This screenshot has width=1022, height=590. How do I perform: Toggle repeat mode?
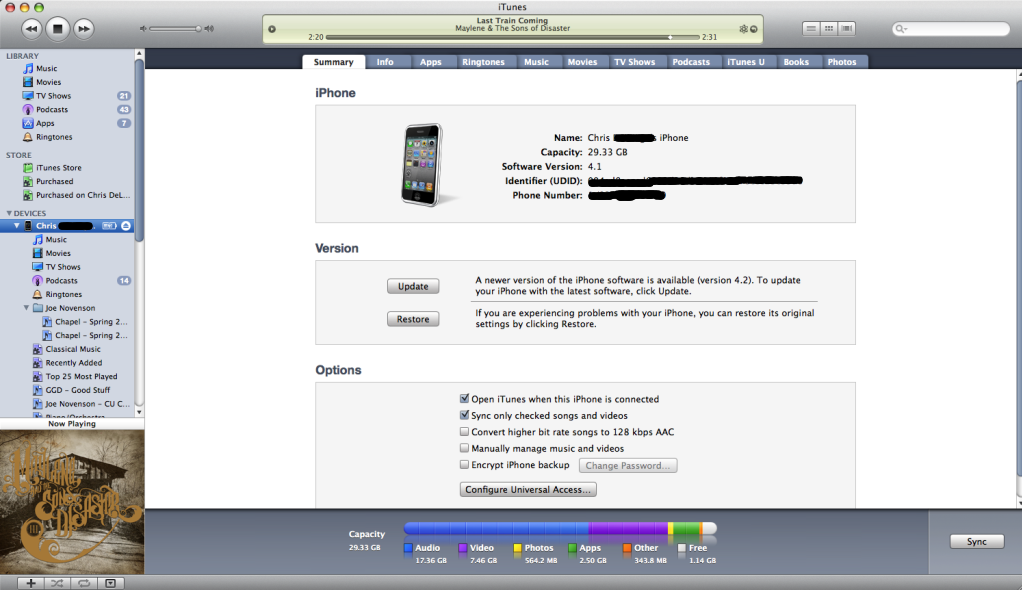point(84,583)
